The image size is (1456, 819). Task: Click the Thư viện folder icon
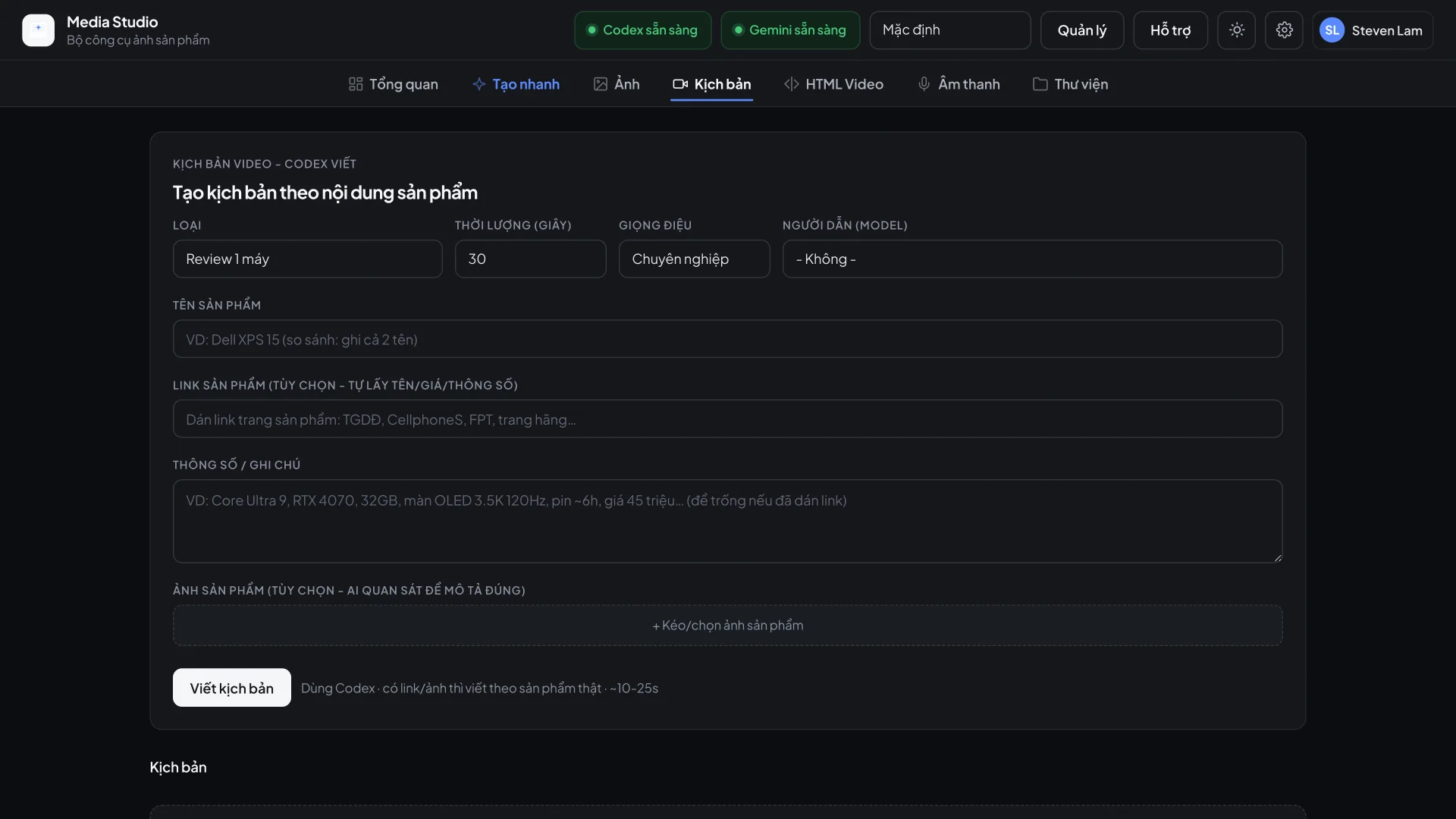(x=1040, y=84)
